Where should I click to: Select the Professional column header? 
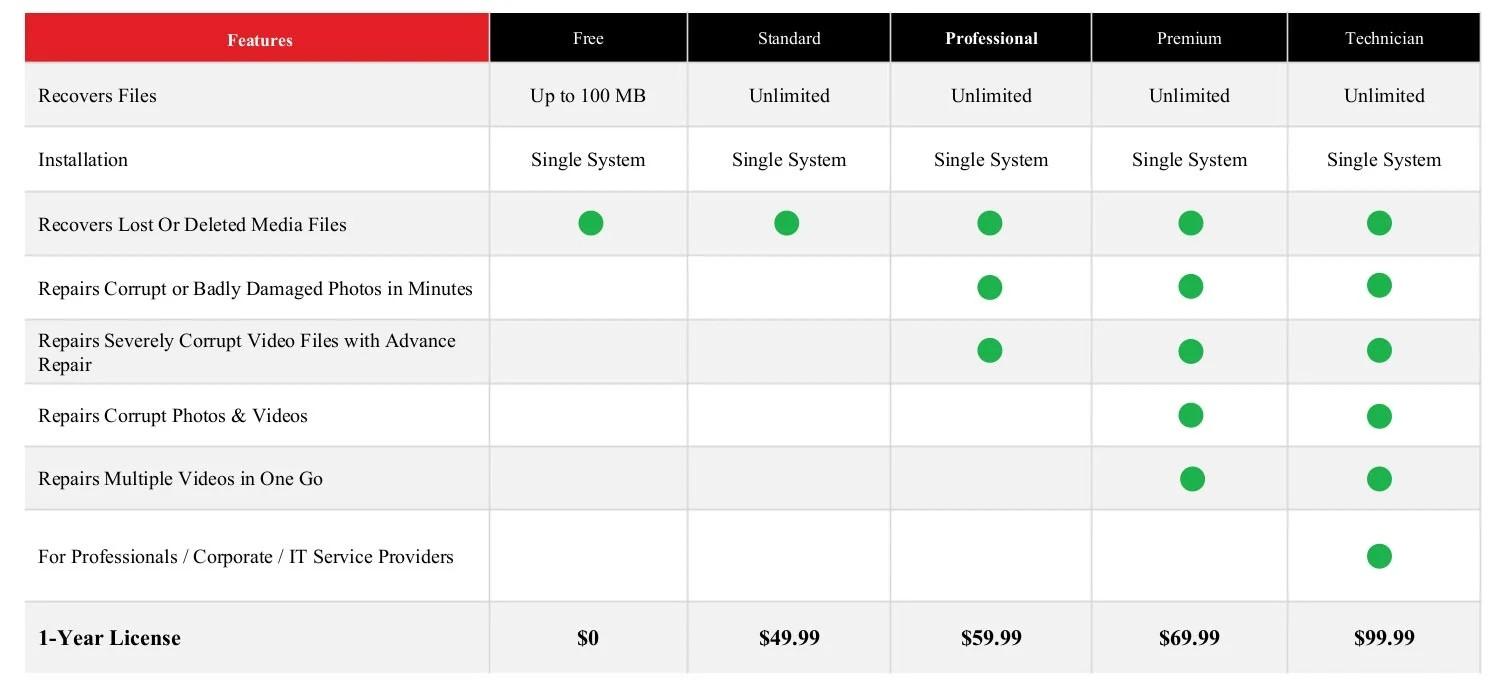tap(991, 39)
